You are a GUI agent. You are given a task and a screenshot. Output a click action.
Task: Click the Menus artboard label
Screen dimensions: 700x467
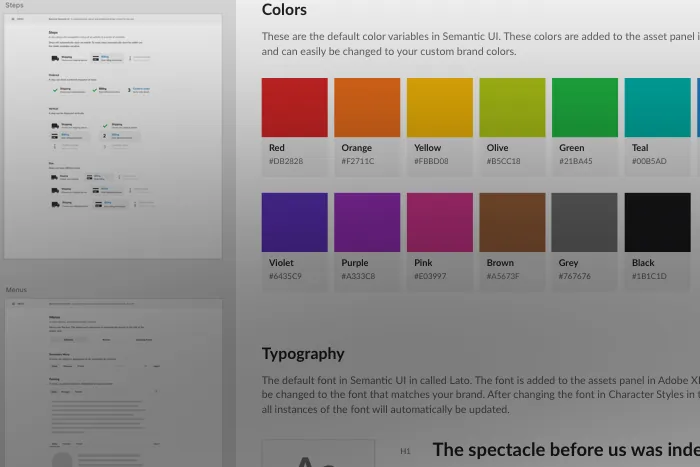coord(16,290)
